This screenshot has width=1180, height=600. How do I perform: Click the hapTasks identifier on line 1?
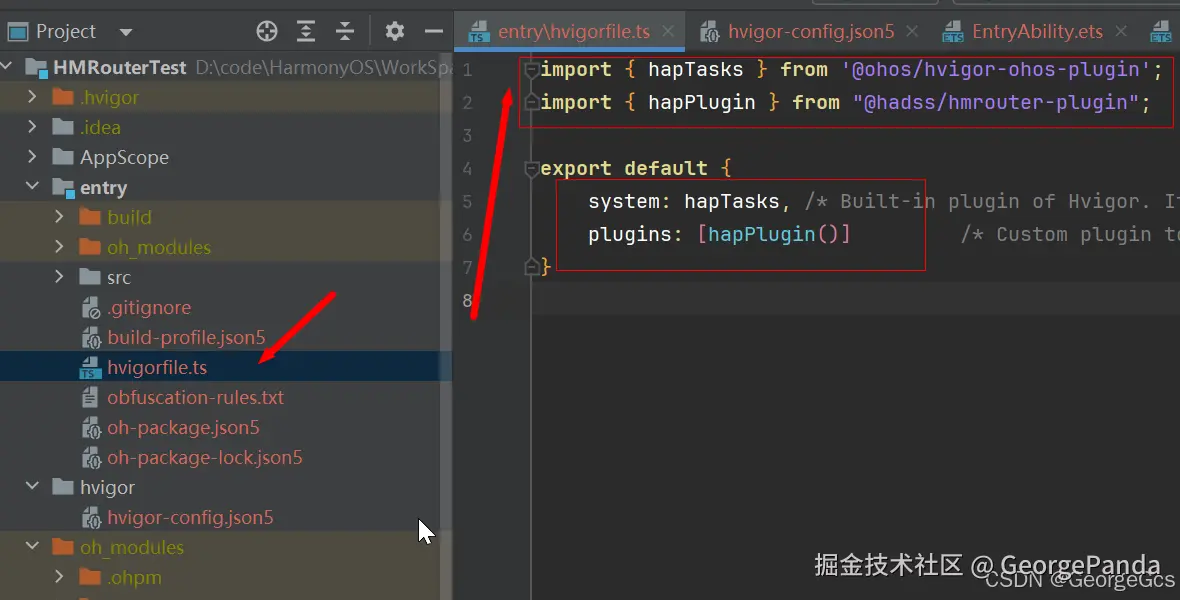[695, 69]
